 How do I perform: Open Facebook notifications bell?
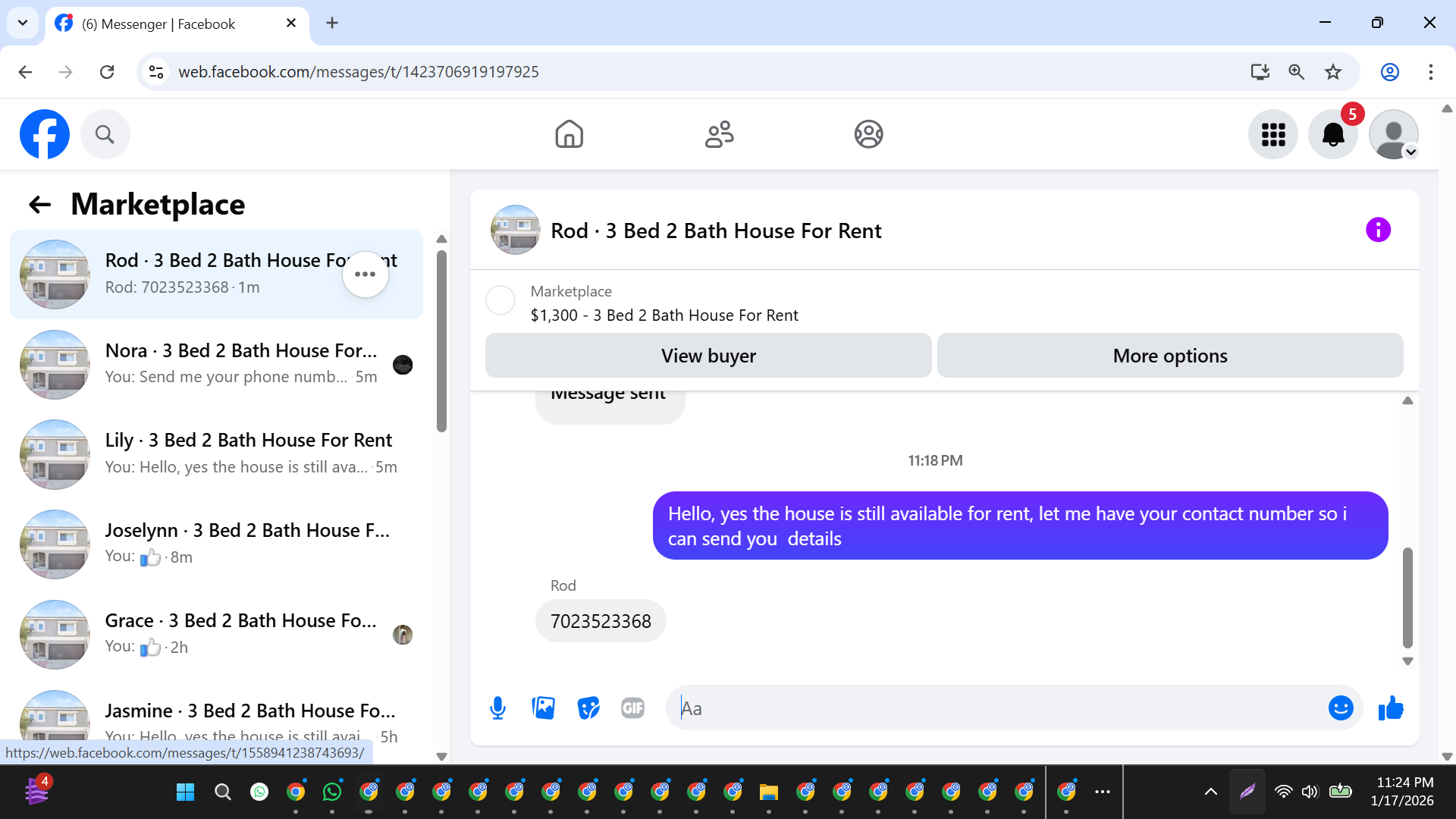pyautogui.click(x=1332, y=135)
